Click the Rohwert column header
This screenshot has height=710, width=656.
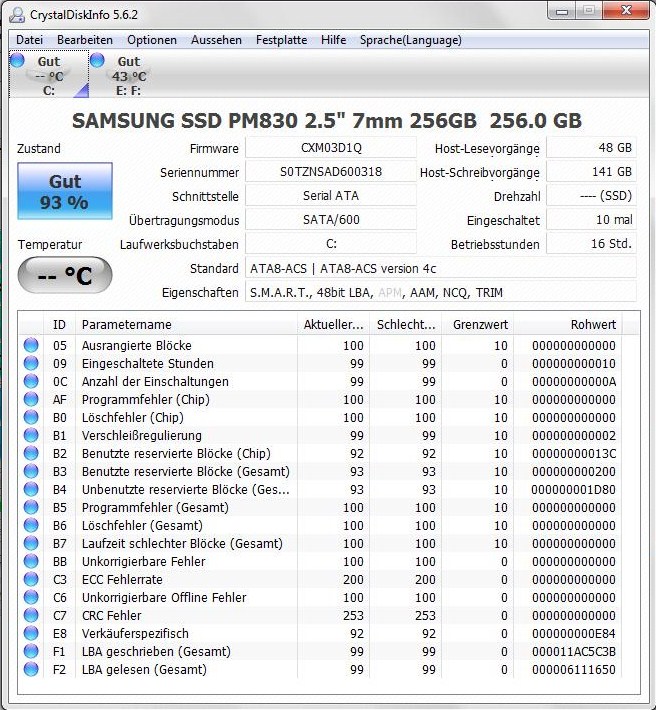568,324
